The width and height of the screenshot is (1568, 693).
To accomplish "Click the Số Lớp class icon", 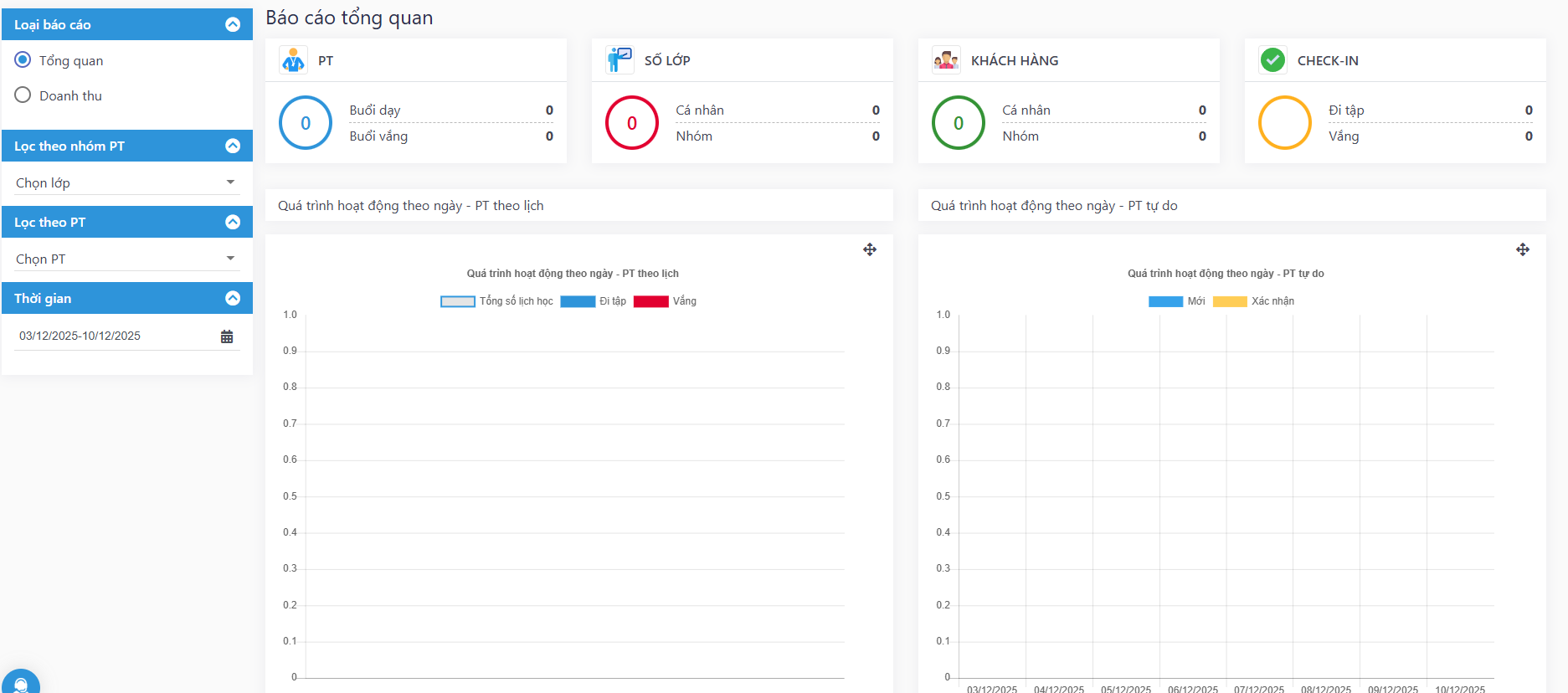I will point(619,60).
